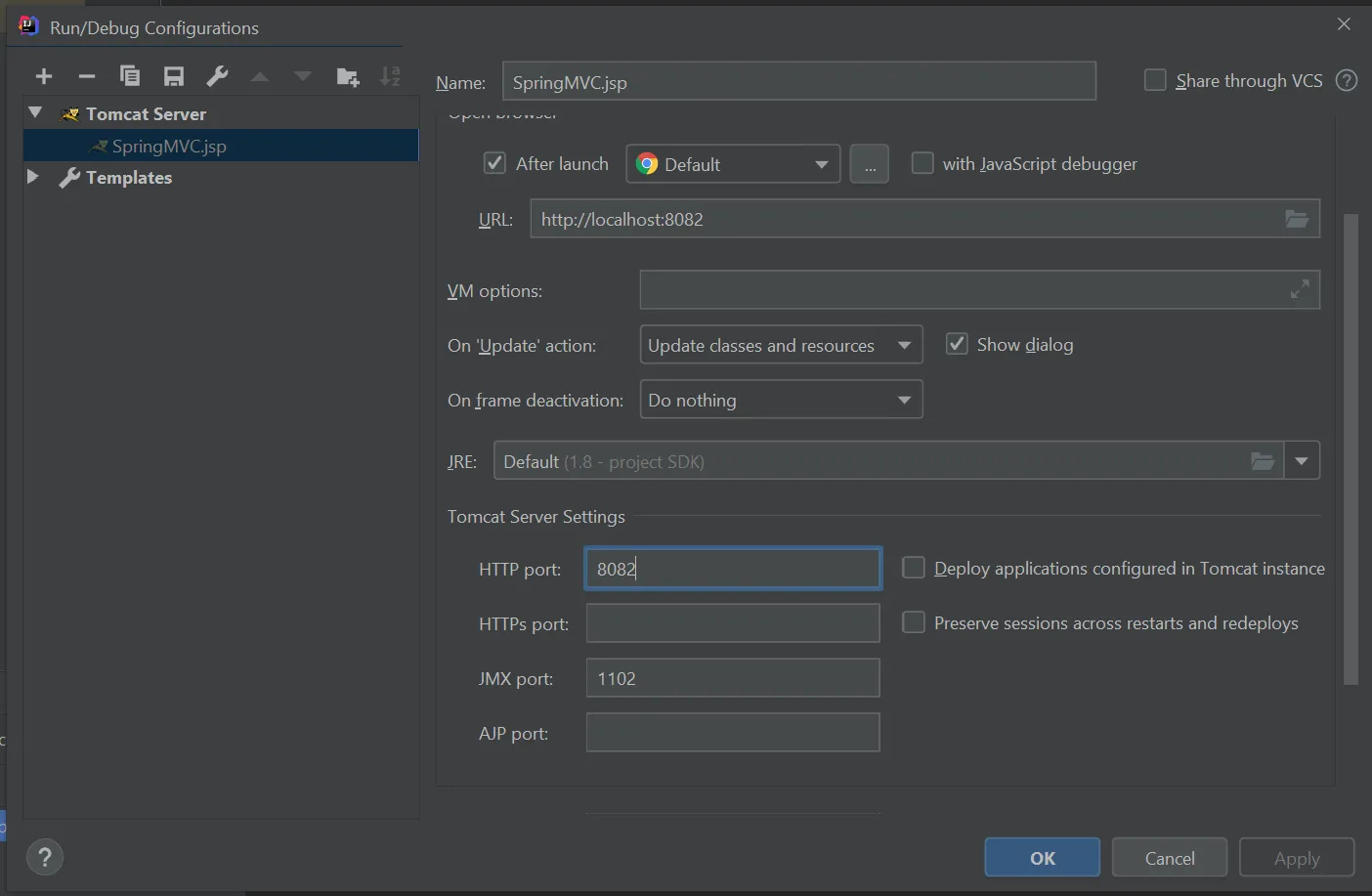
Task: Save configuration using the floppy disk icon
Action: pyautogui.click(x=174, y=77)
